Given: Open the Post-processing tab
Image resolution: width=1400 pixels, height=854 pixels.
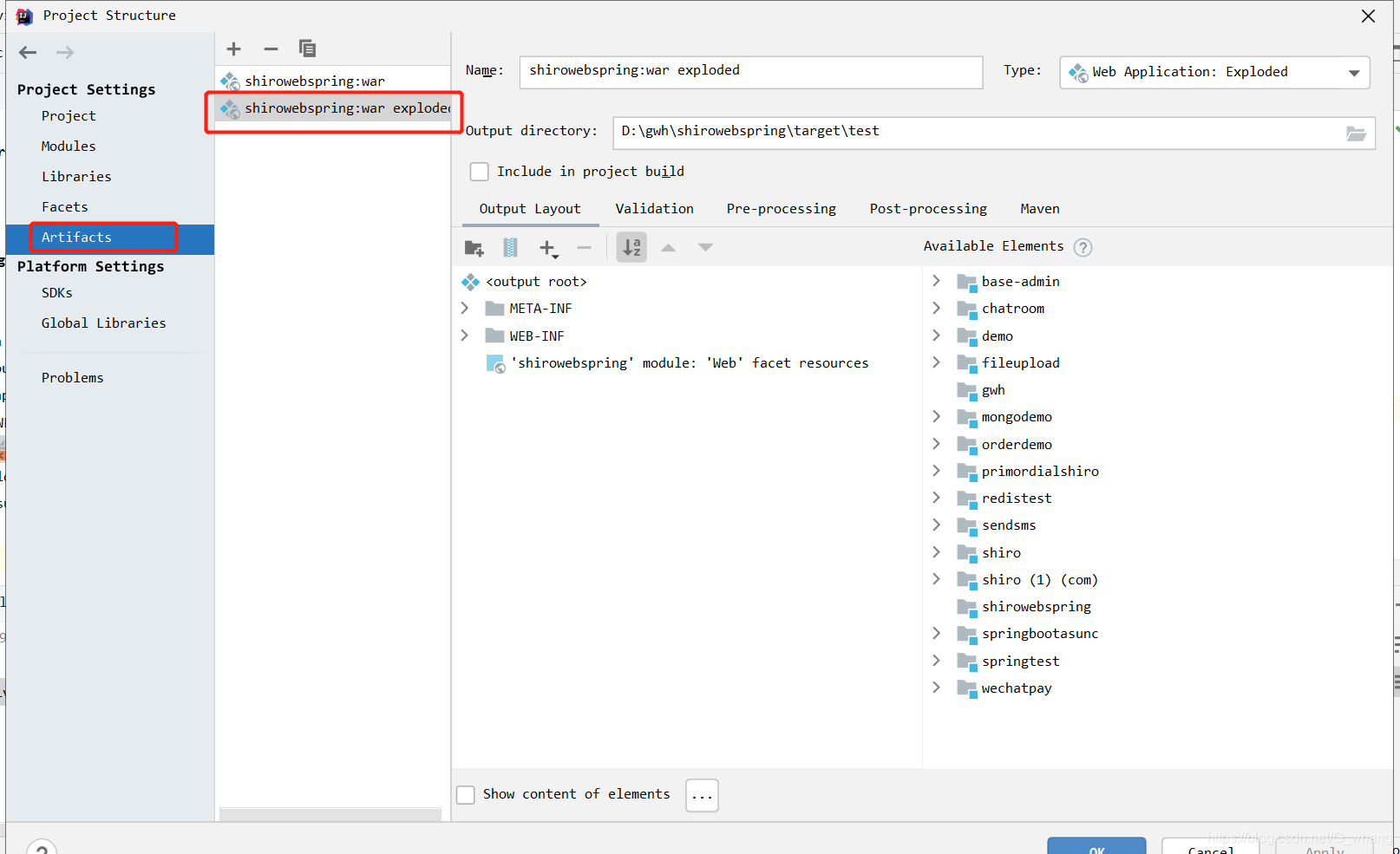Looking at the screenshot, I should (x=928, y=209).
